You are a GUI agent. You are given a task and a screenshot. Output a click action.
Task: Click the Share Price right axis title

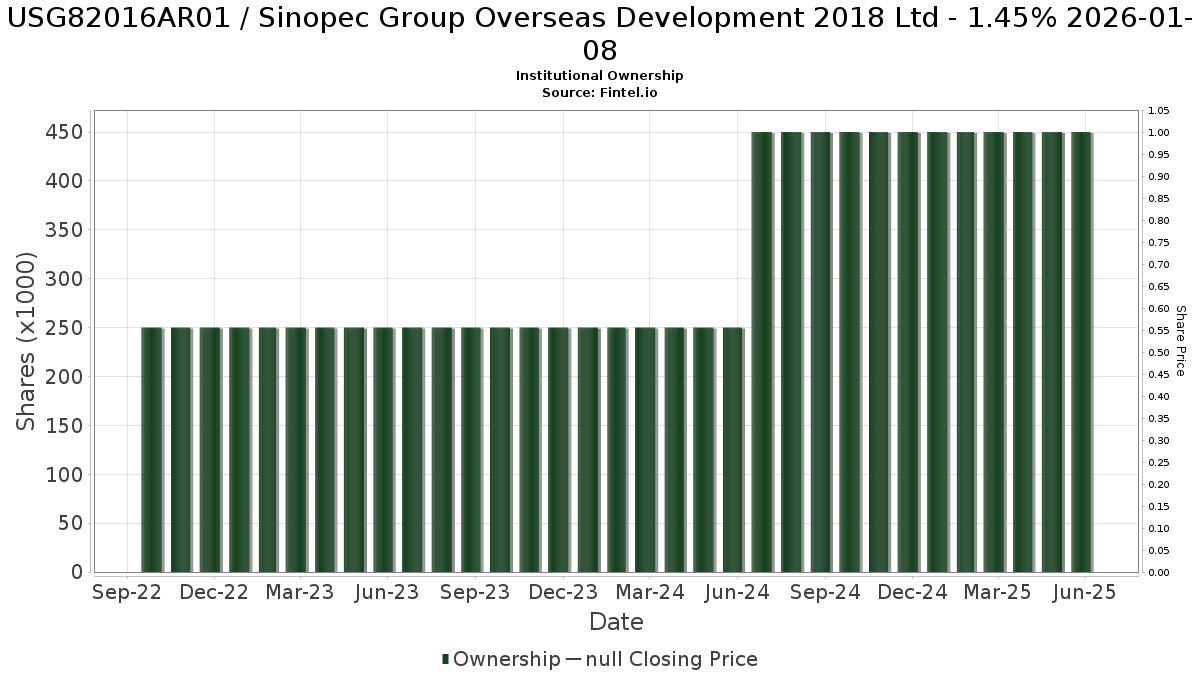tap(1180, 341)
